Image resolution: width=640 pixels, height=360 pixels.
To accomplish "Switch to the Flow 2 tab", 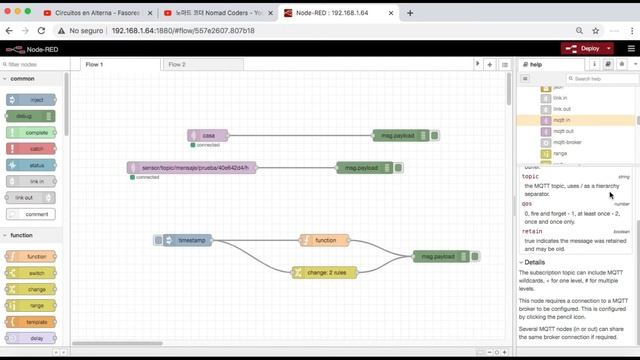I will 203,64.
